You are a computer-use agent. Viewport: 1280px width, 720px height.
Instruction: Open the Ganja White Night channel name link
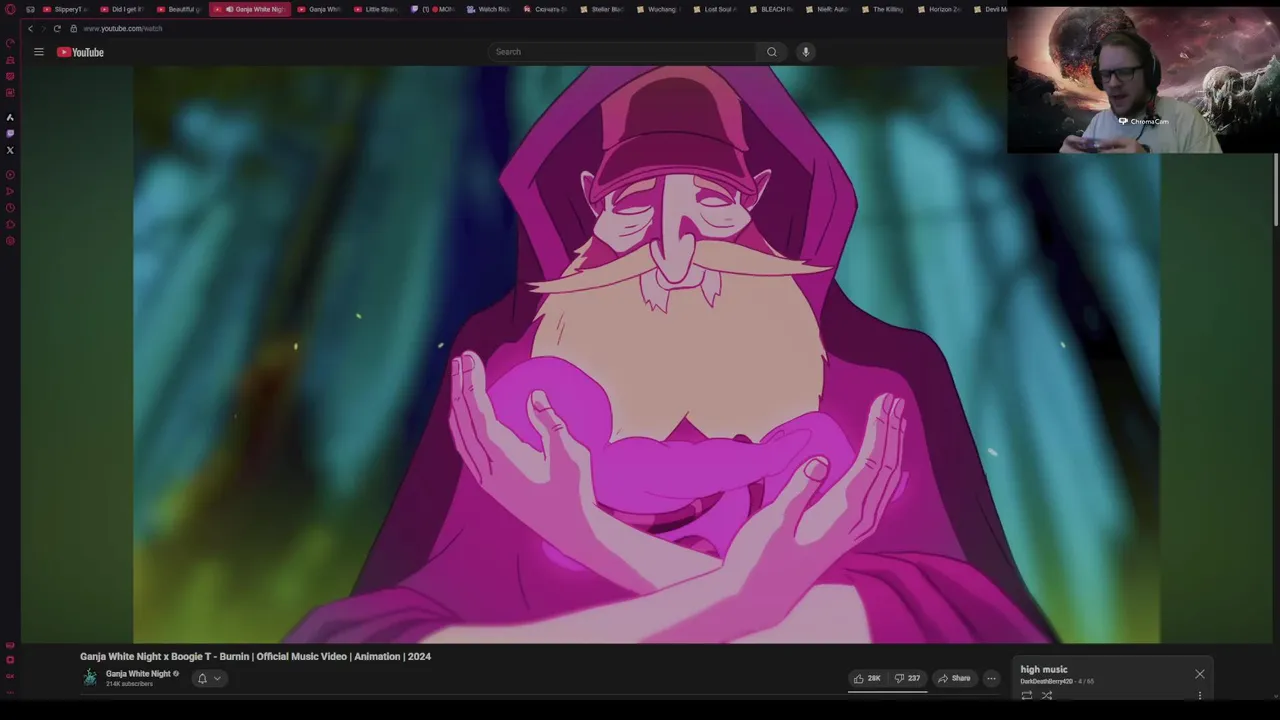tap(138, 674)
